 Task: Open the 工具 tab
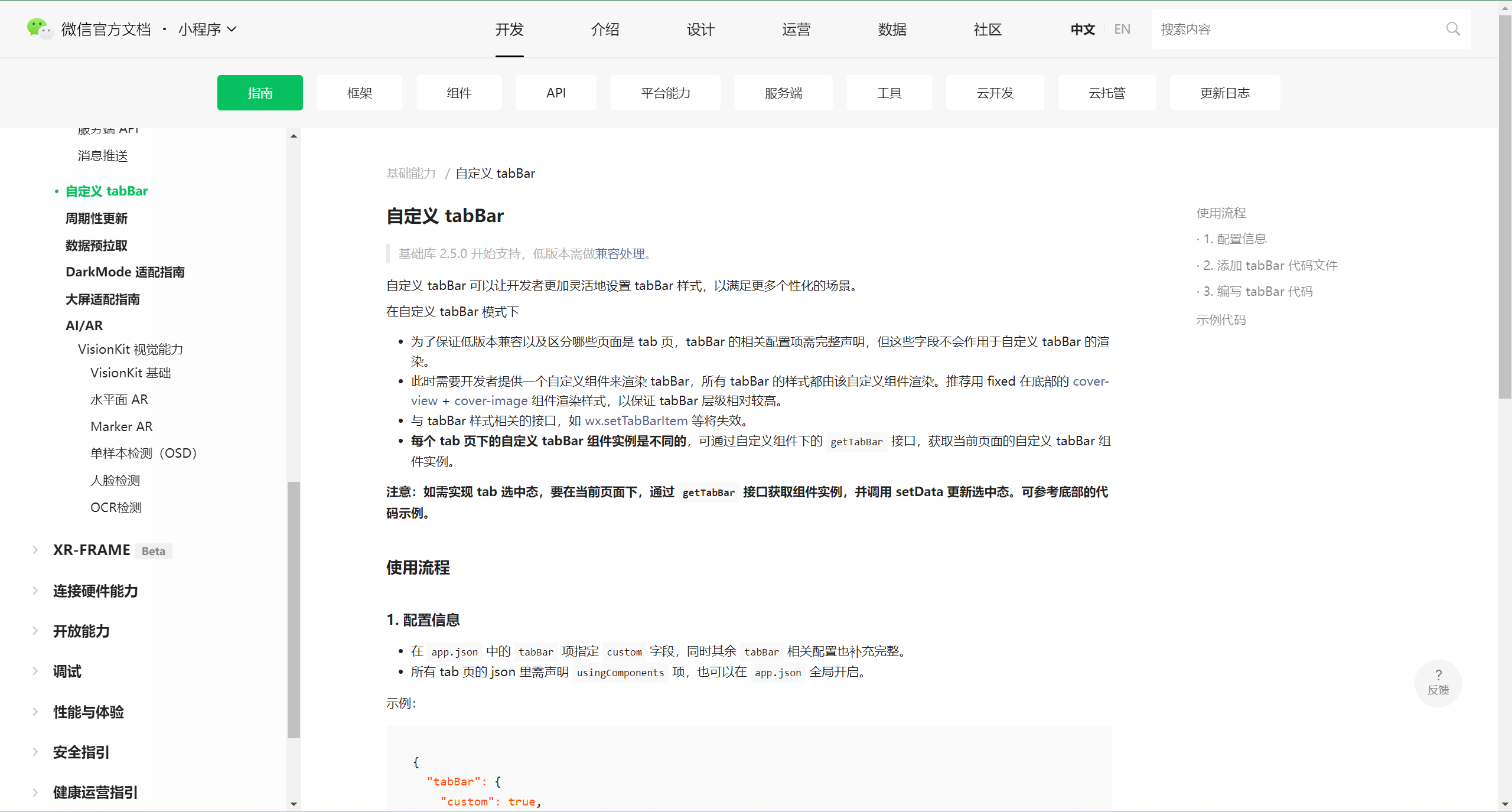click(889, 93)
